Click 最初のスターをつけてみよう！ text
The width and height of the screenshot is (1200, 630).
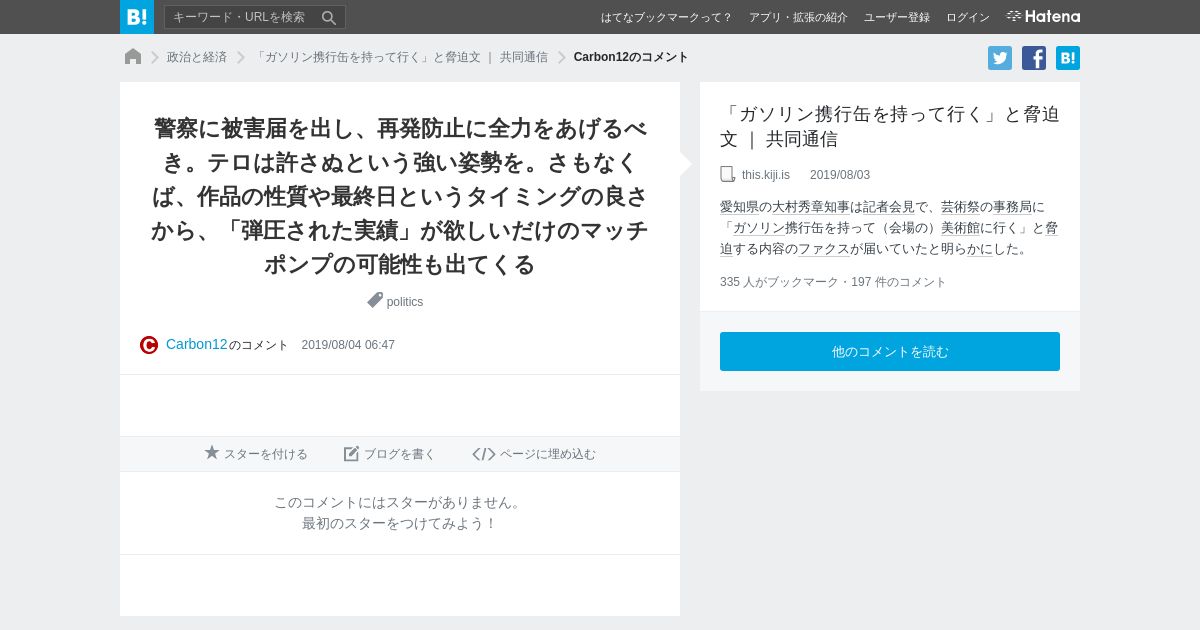pos(400,523)
